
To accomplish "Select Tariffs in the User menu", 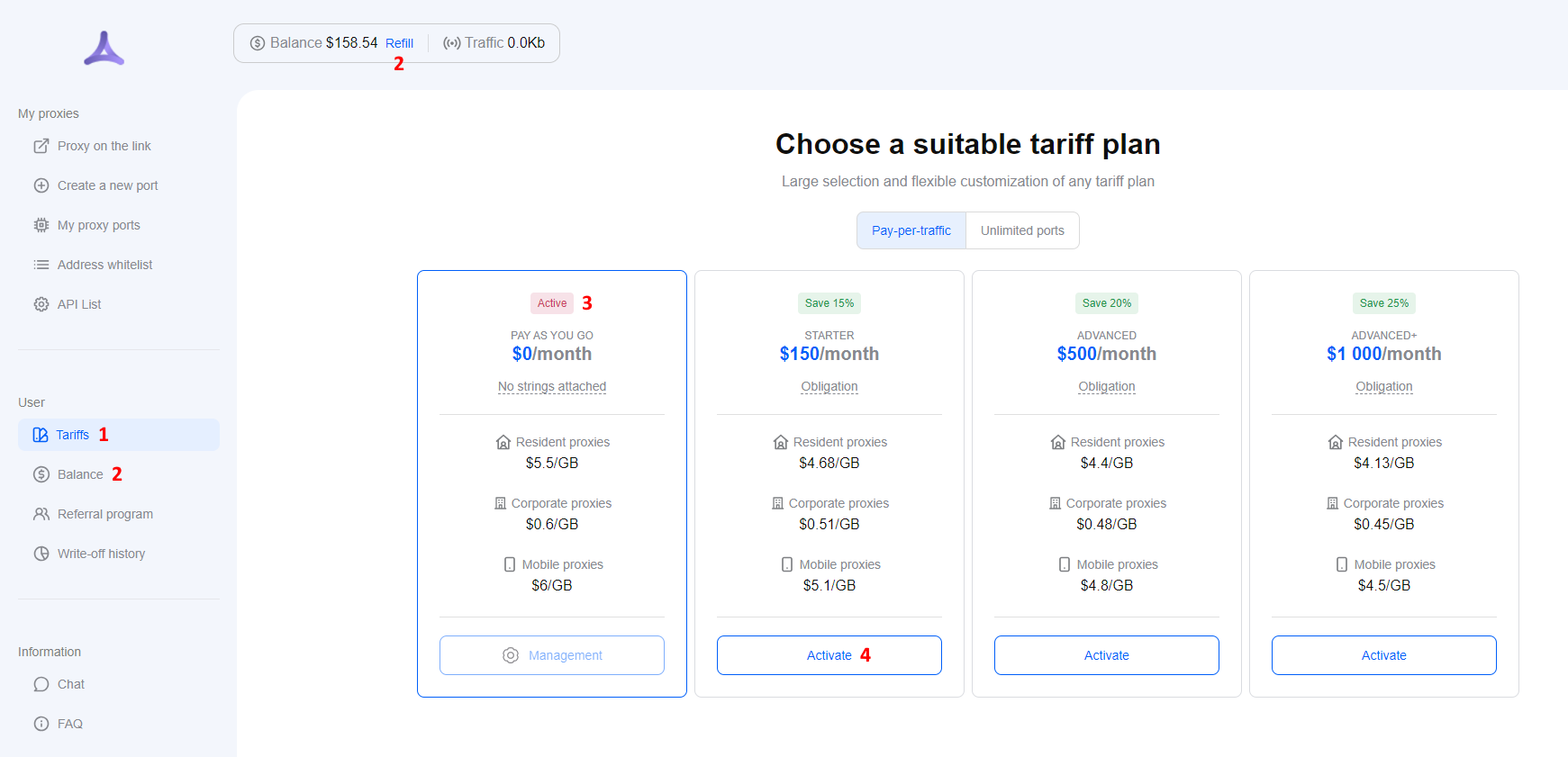I will click(x=72, y=435).
